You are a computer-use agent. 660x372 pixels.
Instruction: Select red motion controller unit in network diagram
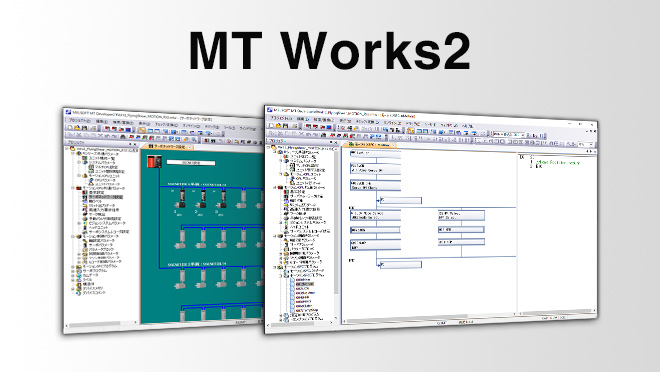(x=154, y=162)
